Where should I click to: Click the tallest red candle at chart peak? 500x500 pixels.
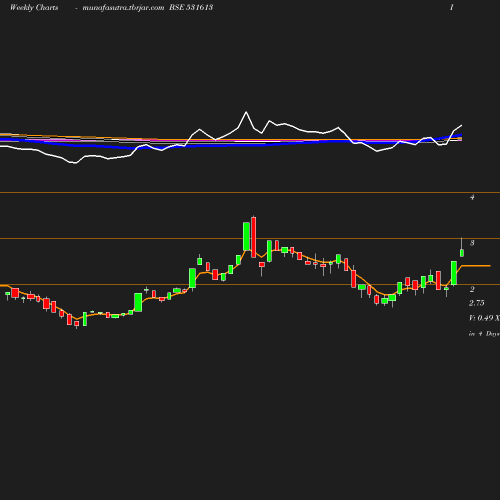[254, 237]
